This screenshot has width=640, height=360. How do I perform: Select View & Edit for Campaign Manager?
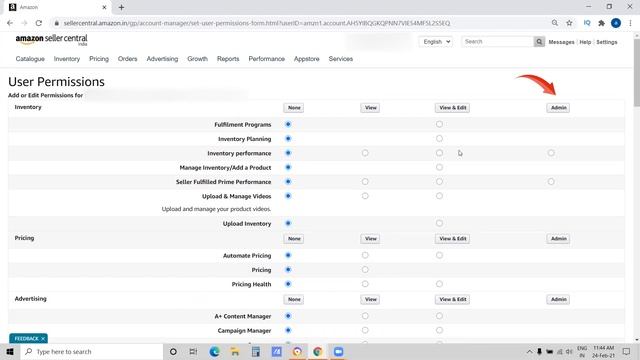coord(439,330)
